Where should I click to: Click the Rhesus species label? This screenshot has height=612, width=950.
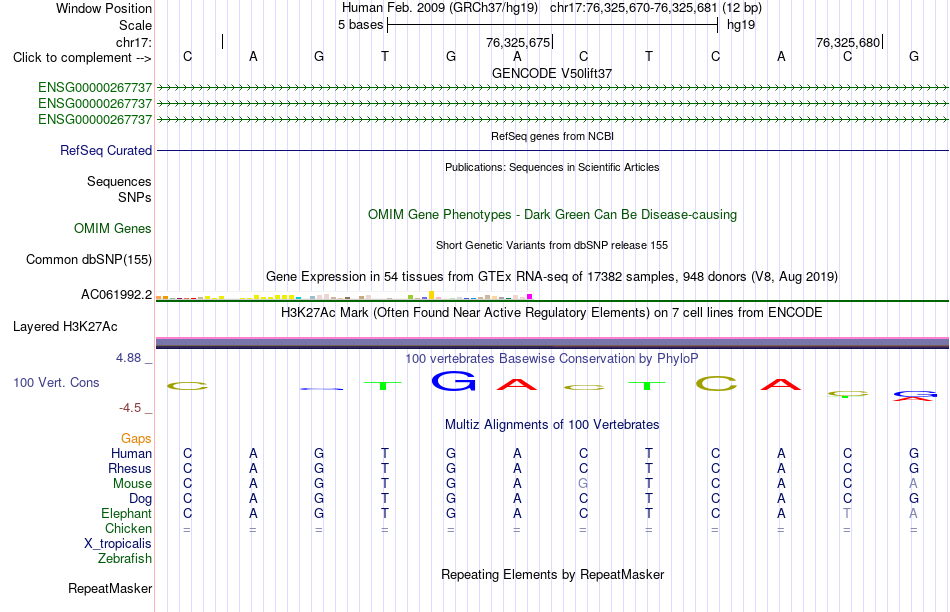tap(130, 468)
